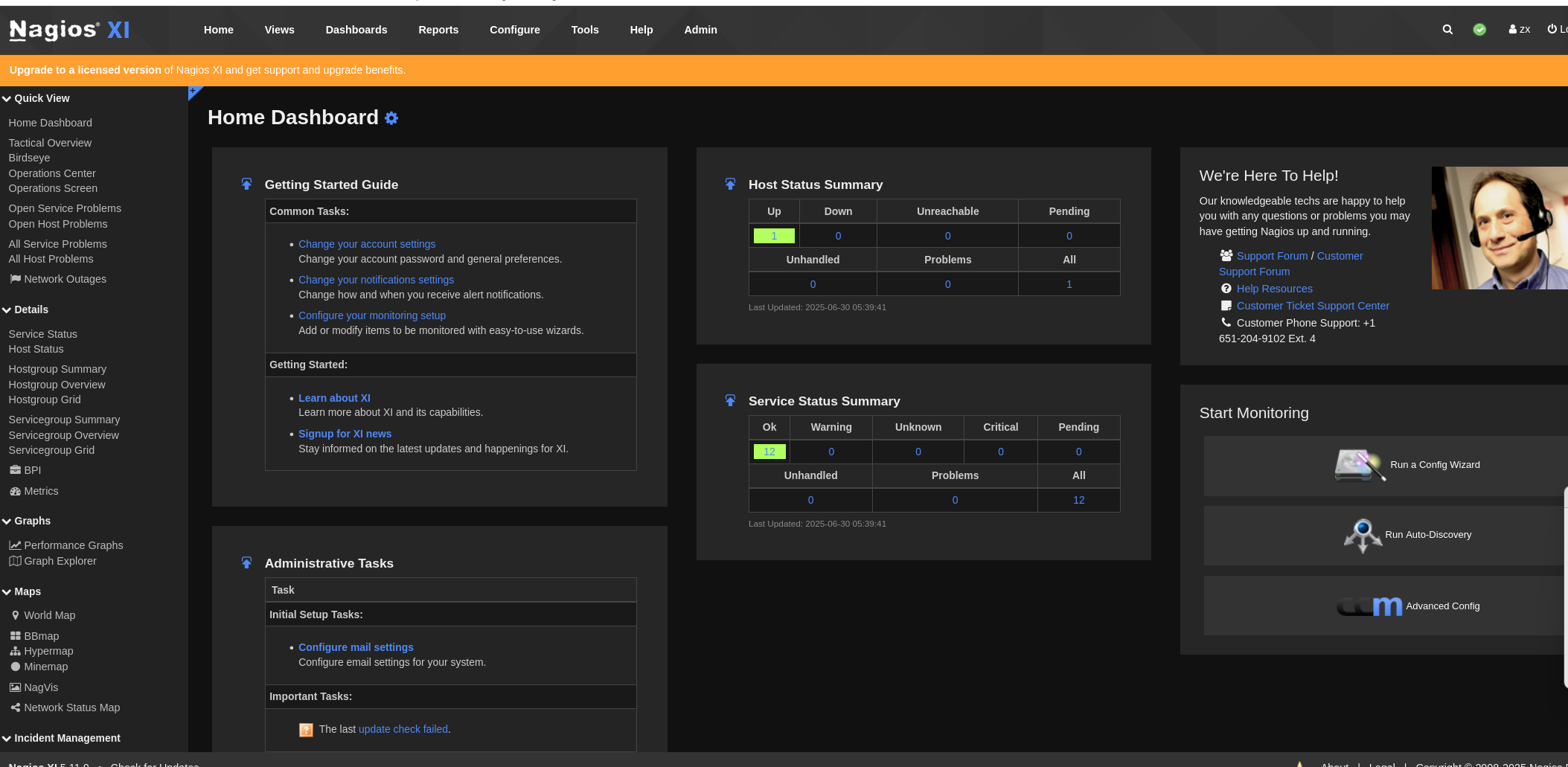The image size is (1568, 767).
Task: Click the green service Ok count 12
Action: coord(769,452)
